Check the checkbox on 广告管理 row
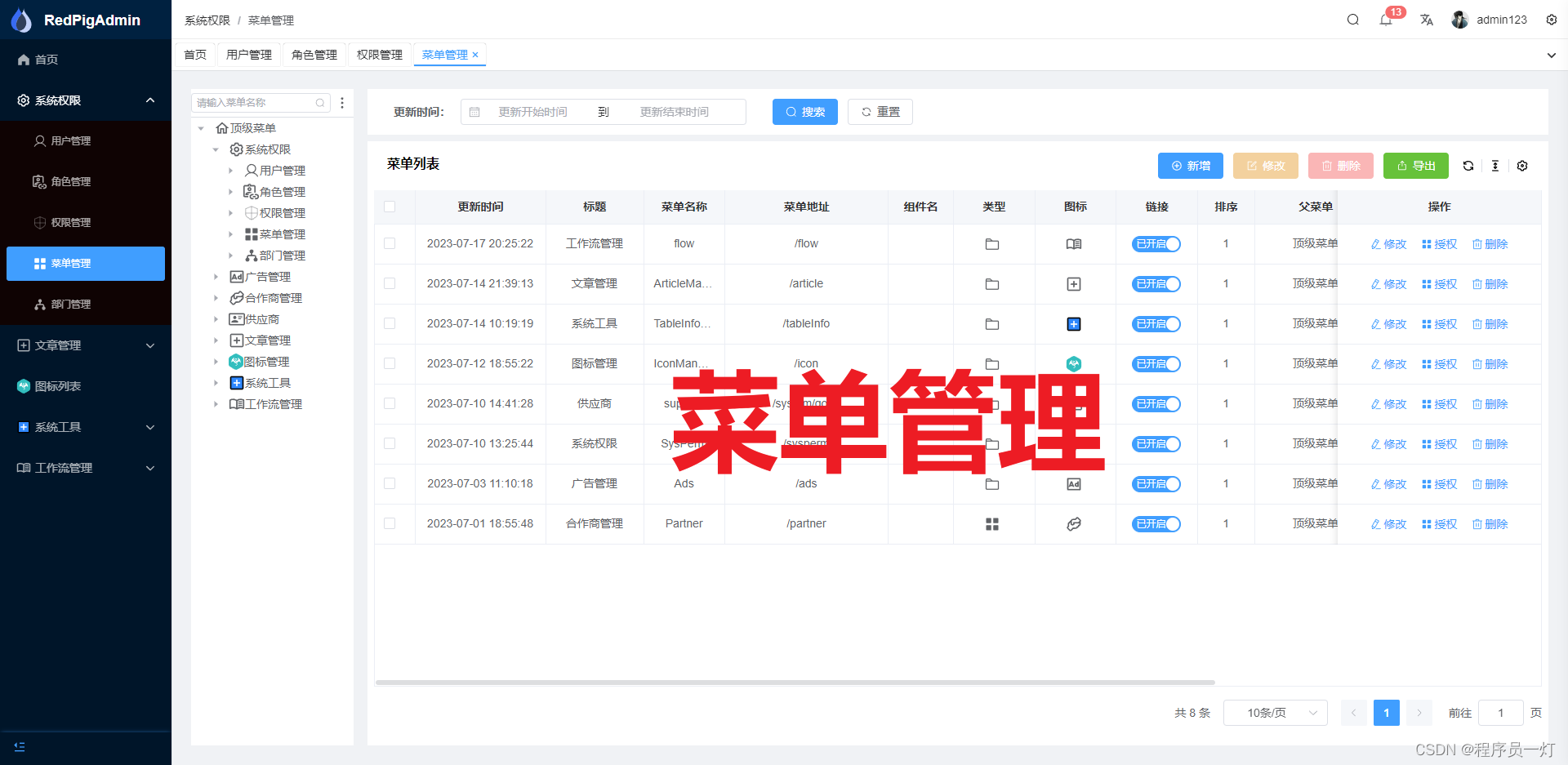Image resolution: width=1568 pixels, height=765 pixels. (390, 483)
